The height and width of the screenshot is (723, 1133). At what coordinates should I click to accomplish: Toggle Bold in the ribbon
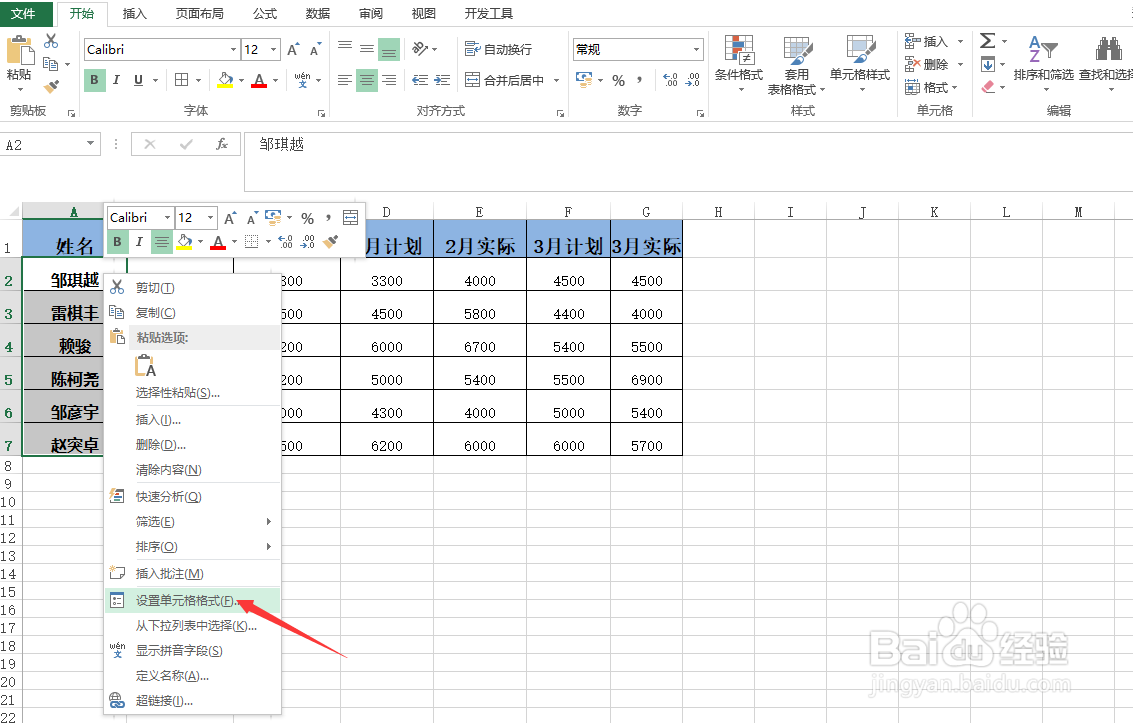pos(94,79)
